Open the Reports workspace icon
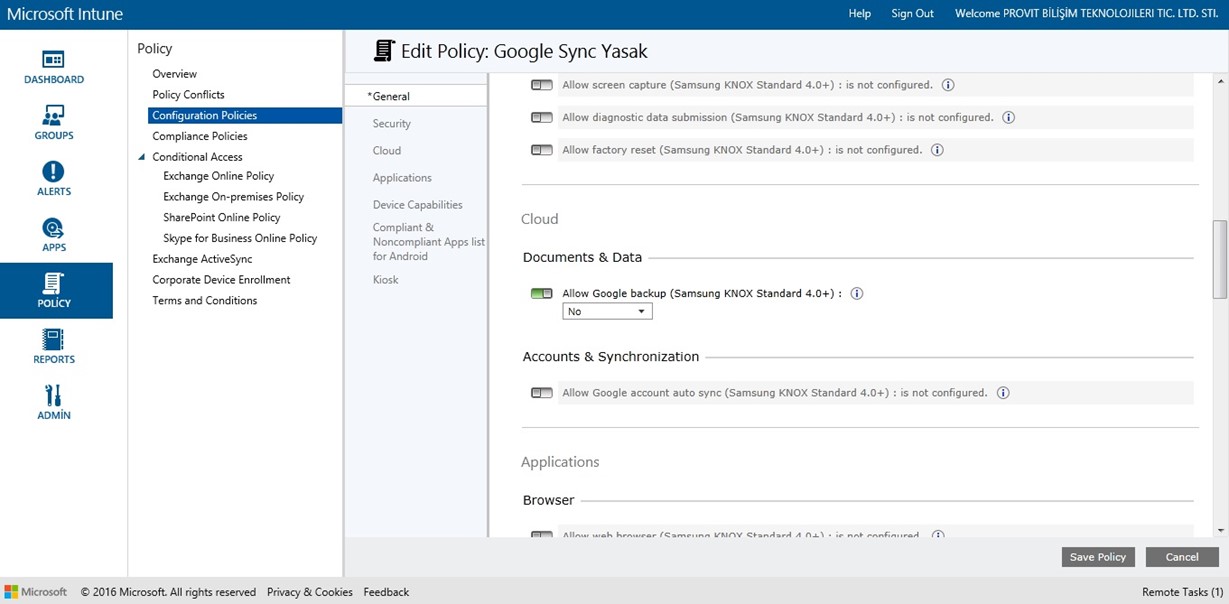Viewport: 1229px width, 604px height. [54, 347]
